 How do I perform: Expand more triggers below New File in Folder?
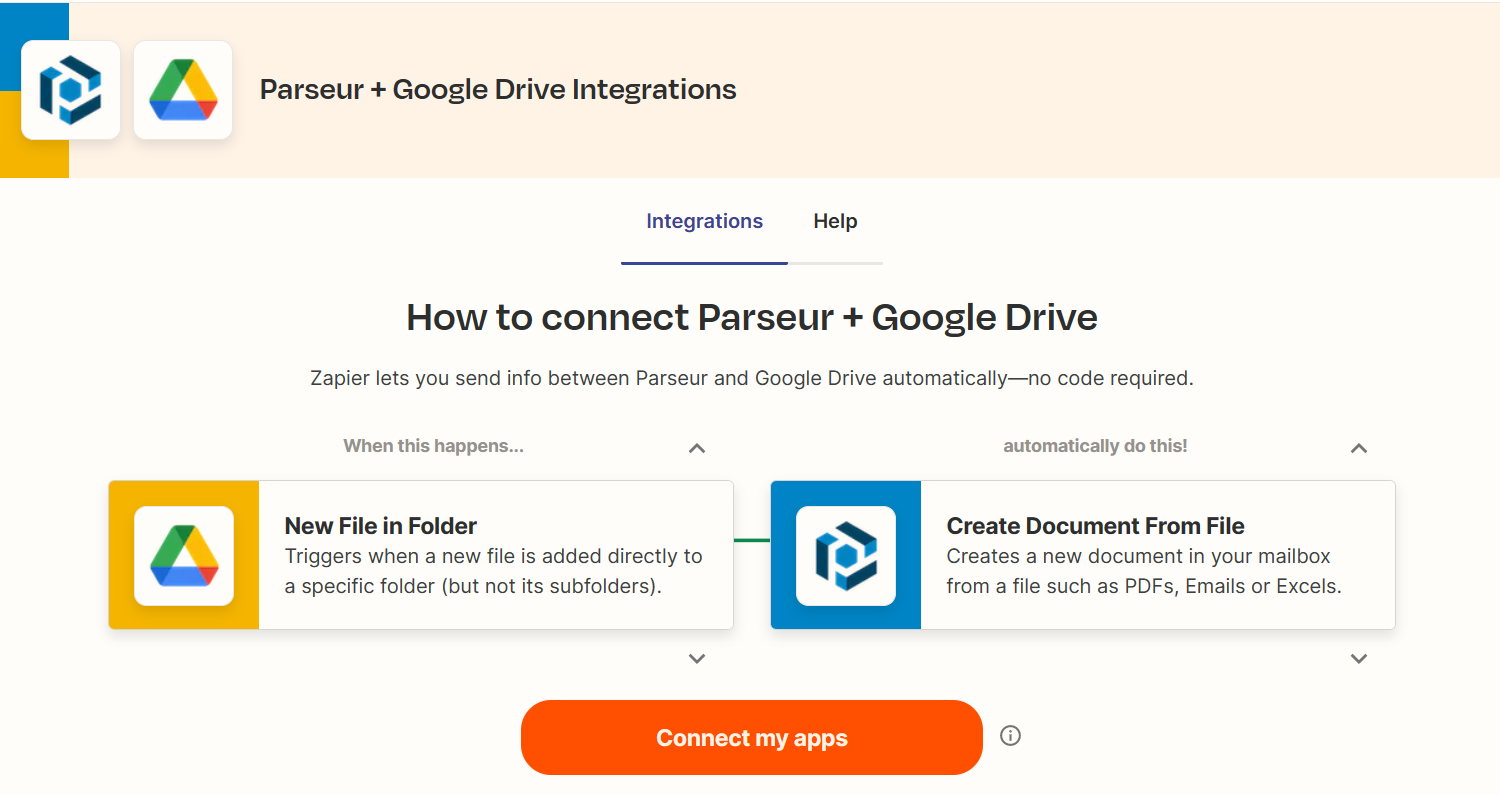click(x=697, y=658)
